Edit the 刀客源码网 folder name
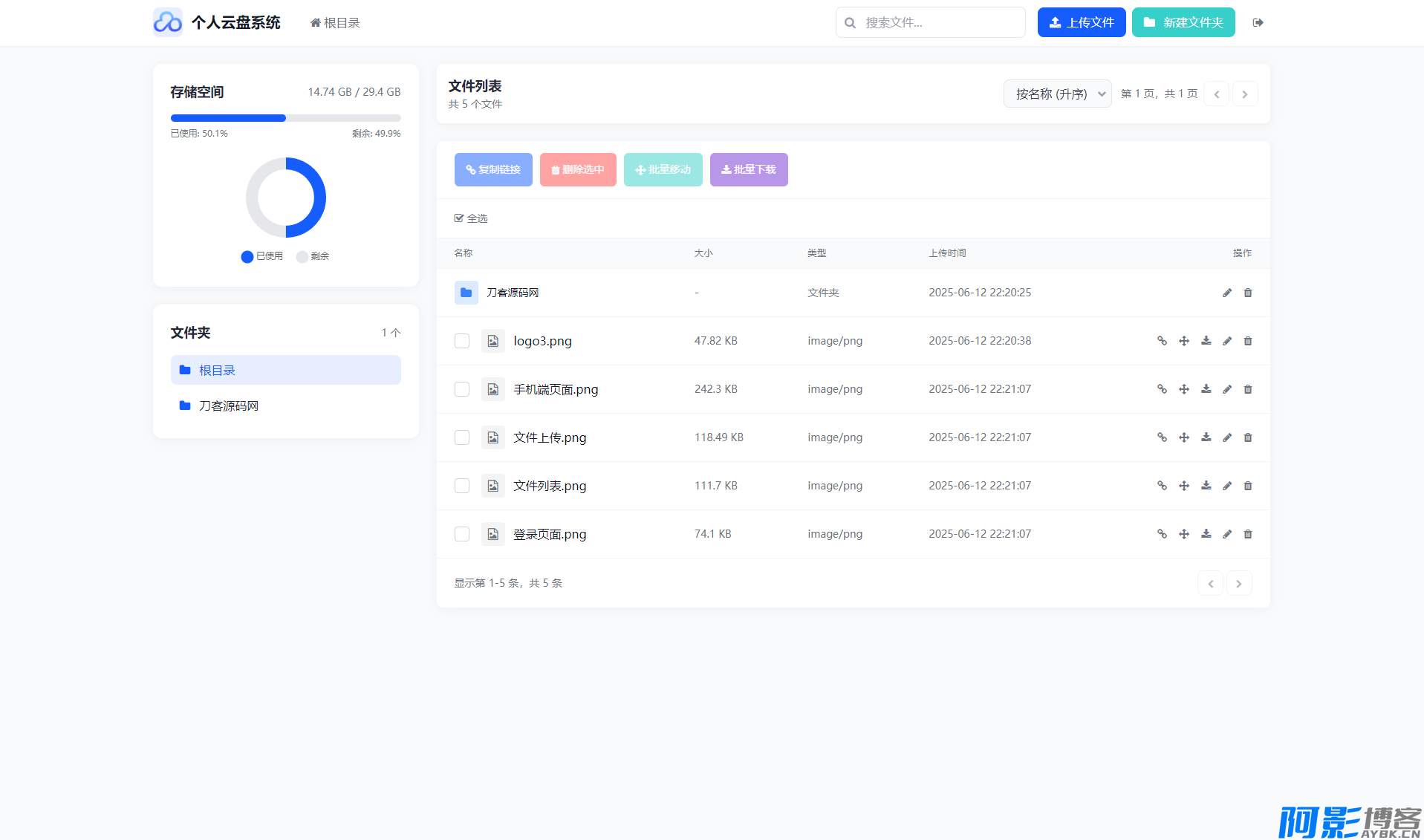This screenshot has width=1424, height=840. coord(1227,293)
